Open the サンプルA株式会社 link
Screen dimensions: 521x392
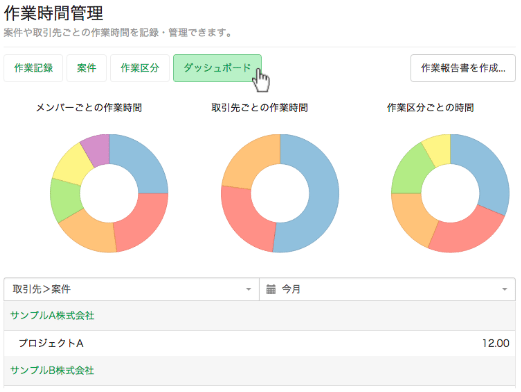[x=52, y=315]
